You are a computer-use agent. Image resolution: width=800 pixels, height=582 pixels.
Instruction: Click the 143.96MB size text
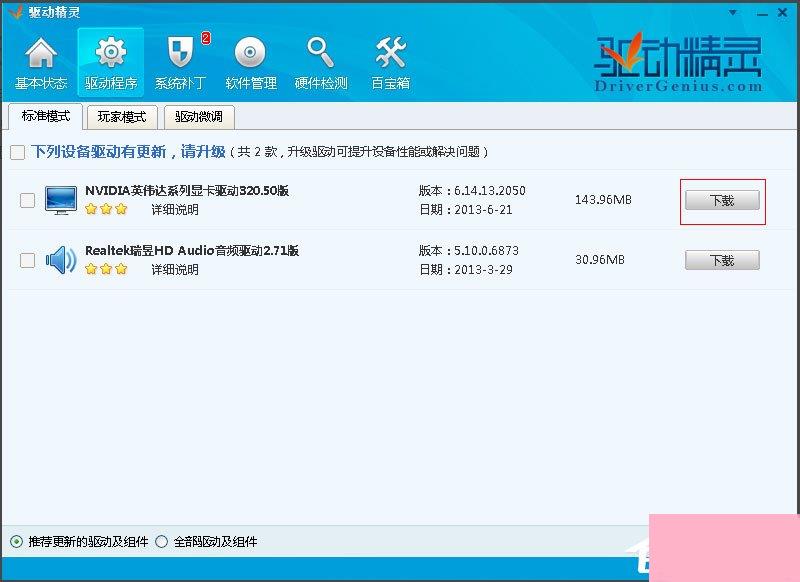pos(603,200)
